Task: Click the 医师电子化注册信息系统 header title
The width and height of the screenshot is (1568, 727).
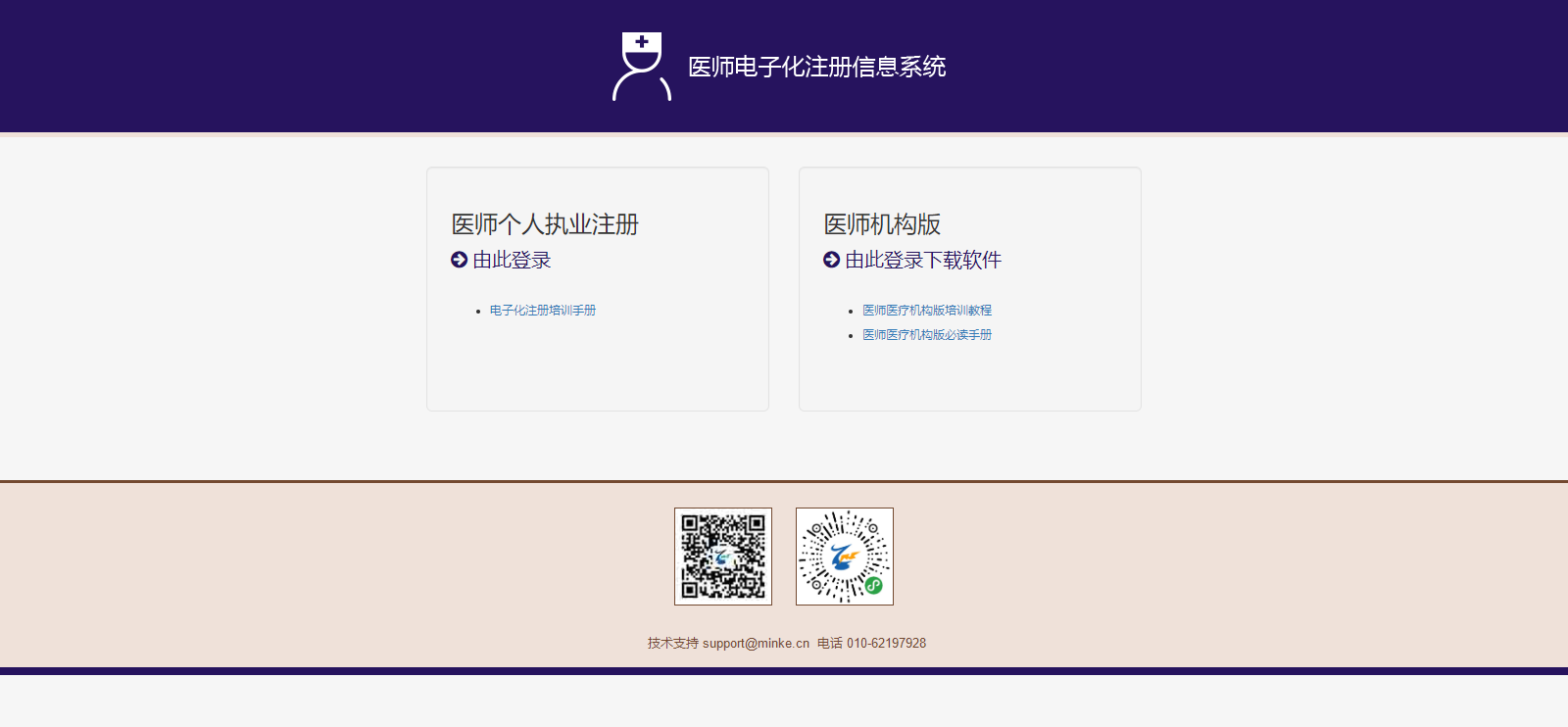Action: 816,67
